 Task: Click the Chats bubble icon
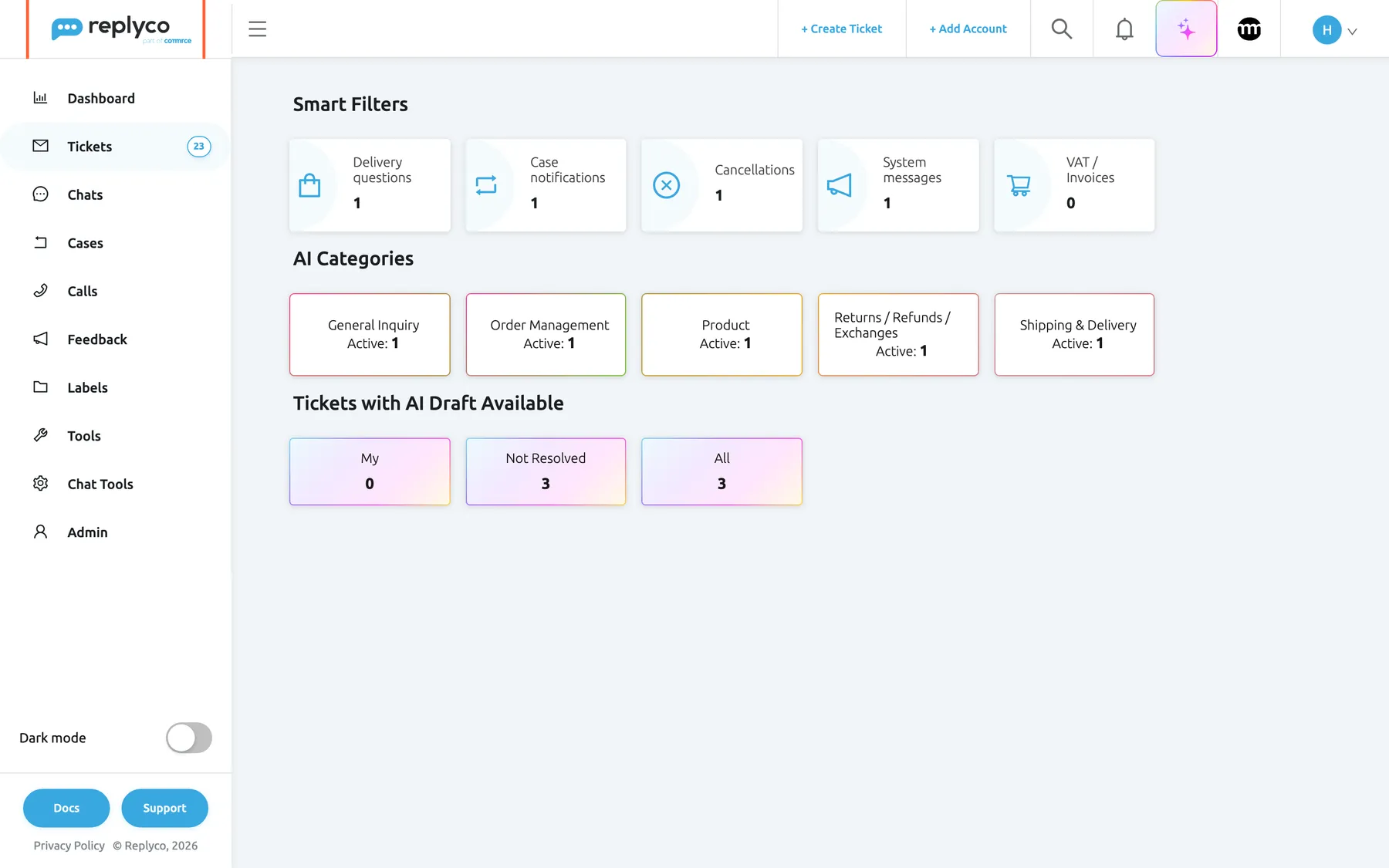(x=40, y=194)
